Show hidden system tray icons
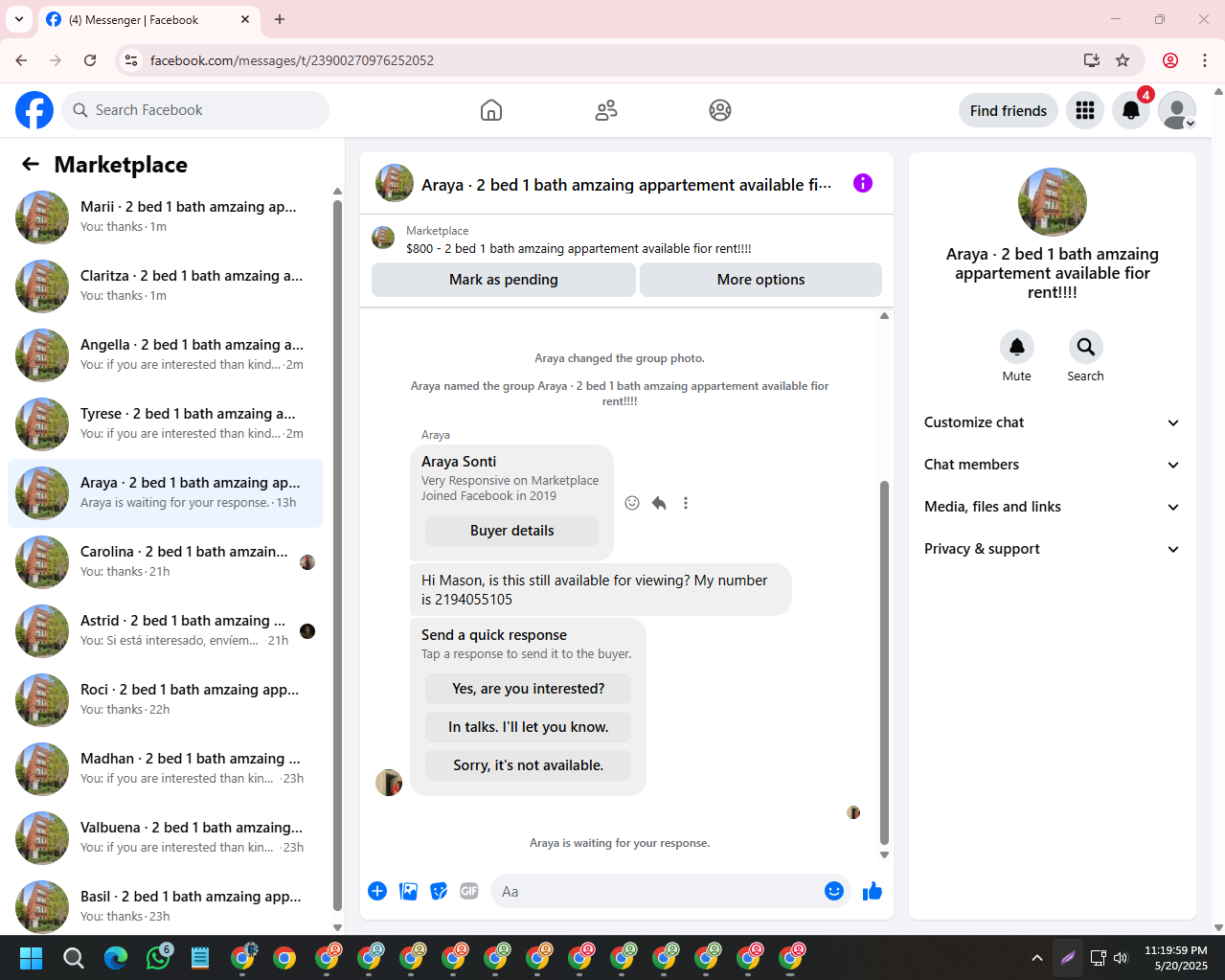Screen dimensions: 1225x980 (1037, 957)
